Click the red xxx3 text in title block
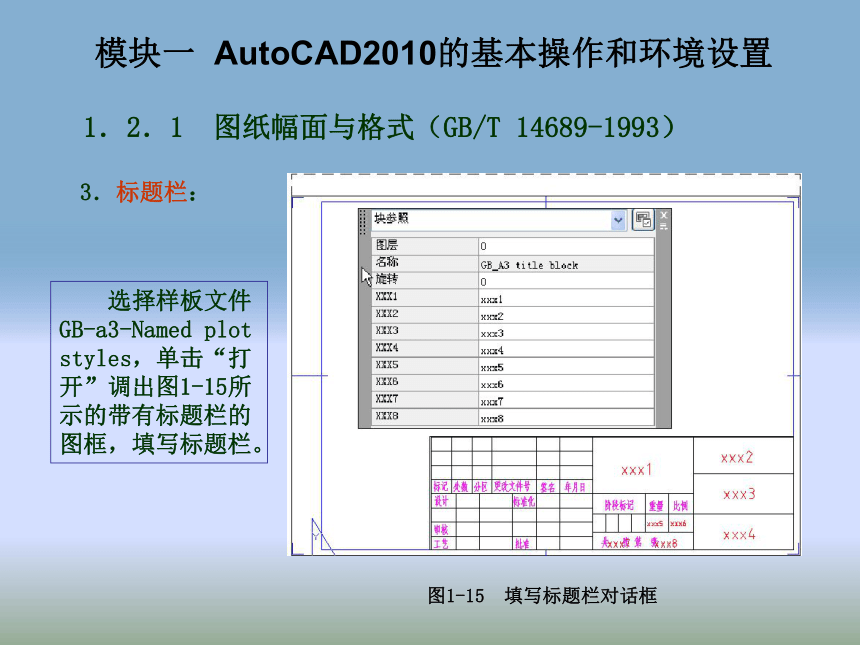This screenshot has height=645, width=860. 739,494
